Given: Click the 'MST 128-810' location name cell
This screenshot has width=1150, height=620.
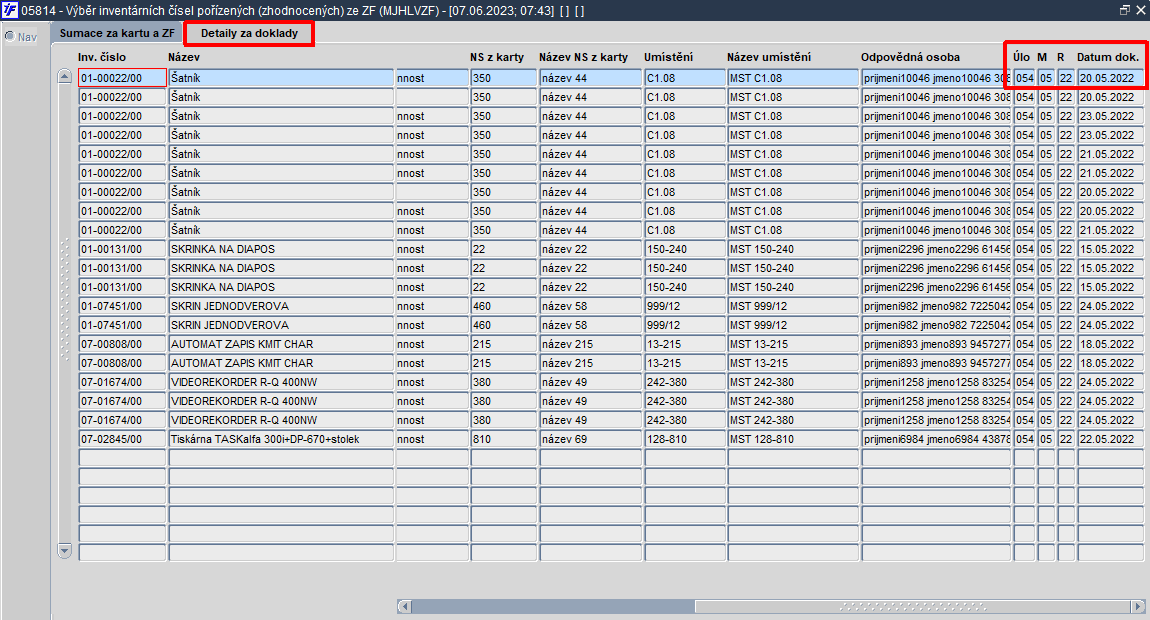Looking at the screenshot, I should point(793,439).
